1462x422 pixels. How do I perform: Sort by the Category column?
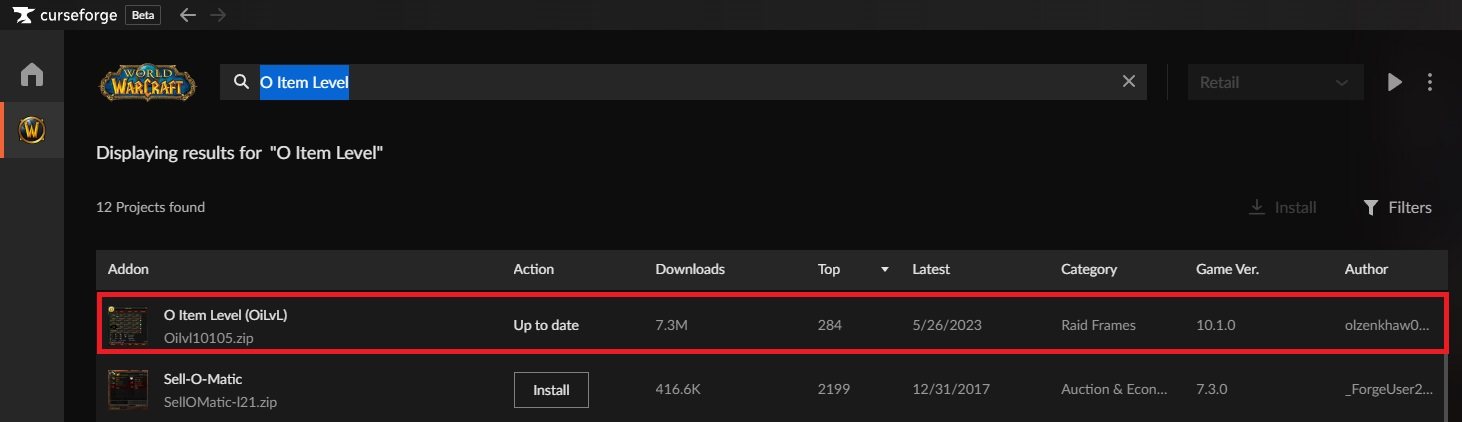(1089, 269)
